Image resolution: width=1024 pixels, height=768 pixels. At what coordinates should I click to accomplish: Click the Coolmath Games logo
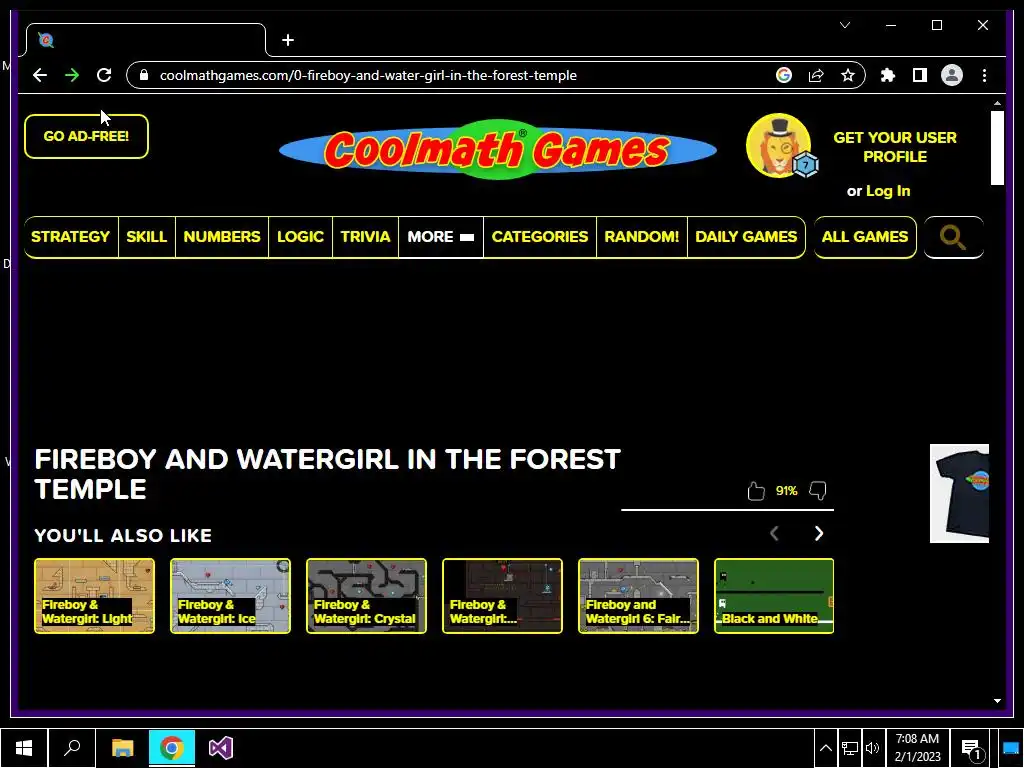pyautogui.click(x=498, y=150)
